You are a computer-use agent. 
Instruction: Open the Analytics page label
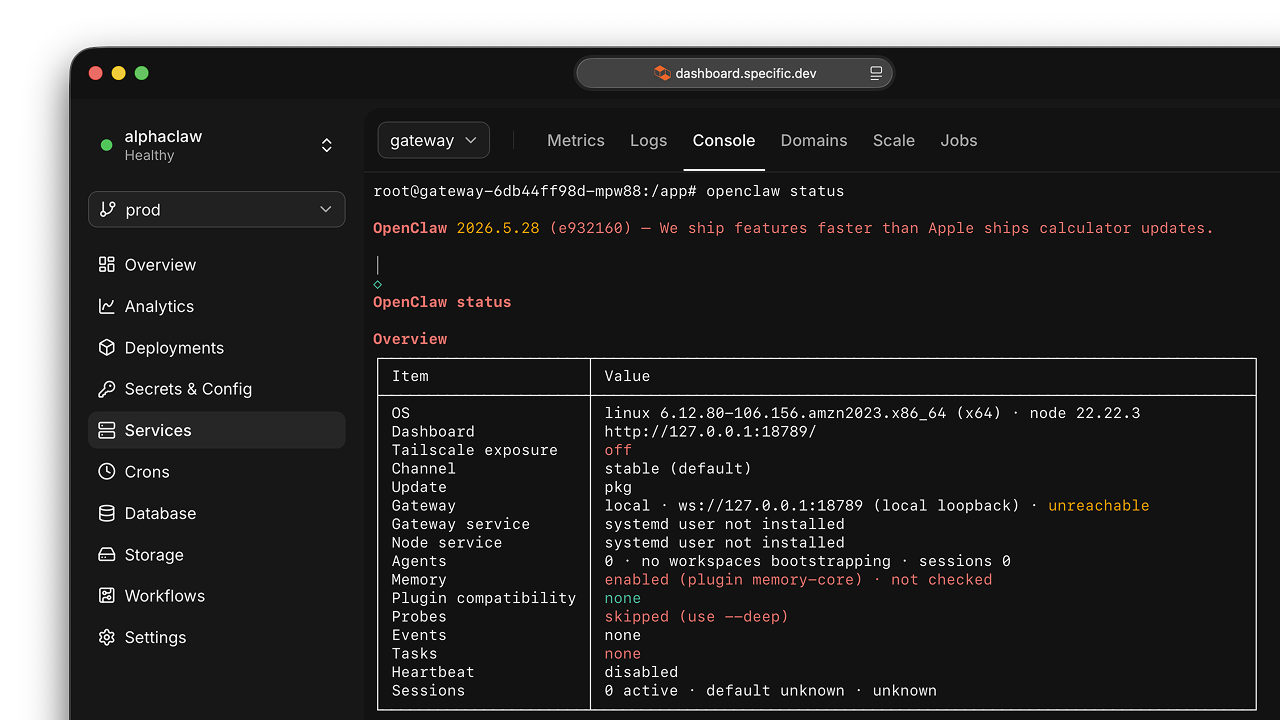[159, 306]
